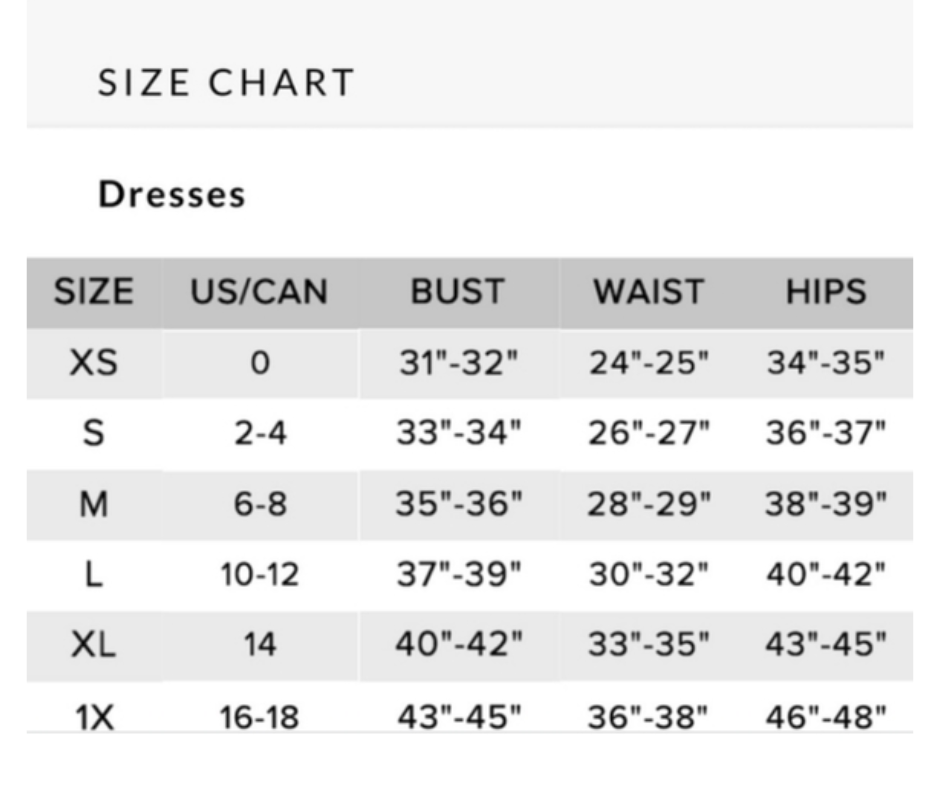This screenshot has height=788, width=940.
Task: Select the HIPS column header
Action: pos(825,292)
